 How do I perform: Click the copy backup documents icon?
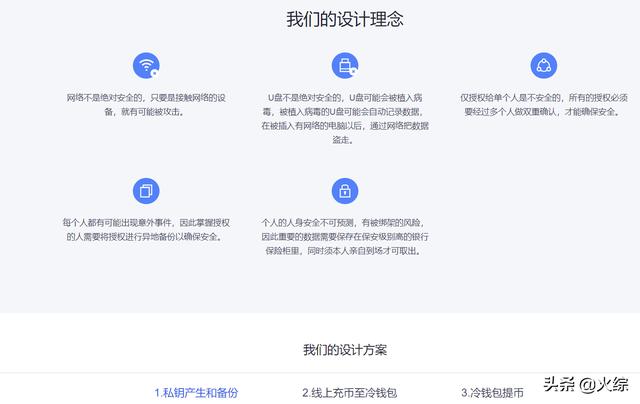(146, 191)
